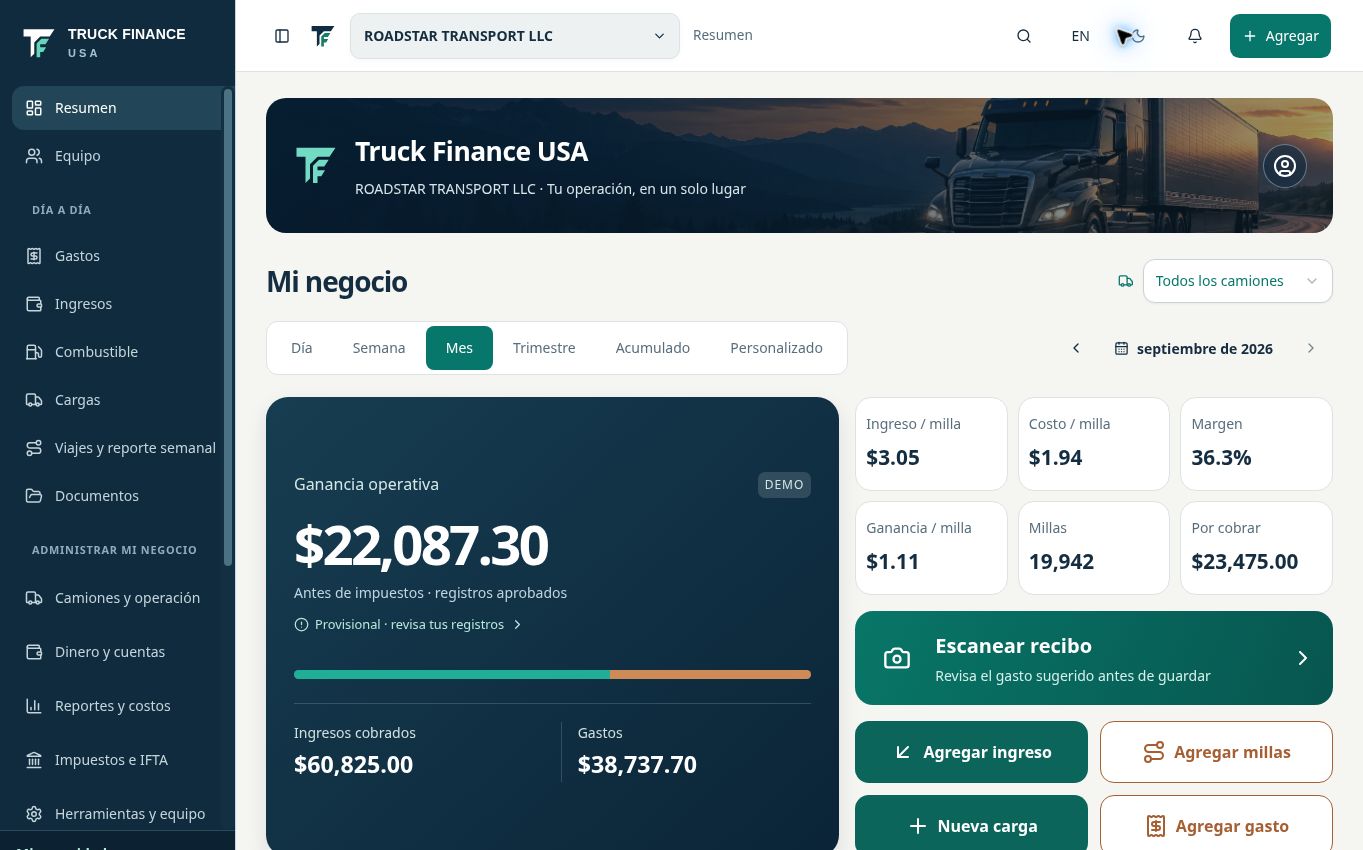
Task: Select the Trimestre period tab
Action: point(544,348)
